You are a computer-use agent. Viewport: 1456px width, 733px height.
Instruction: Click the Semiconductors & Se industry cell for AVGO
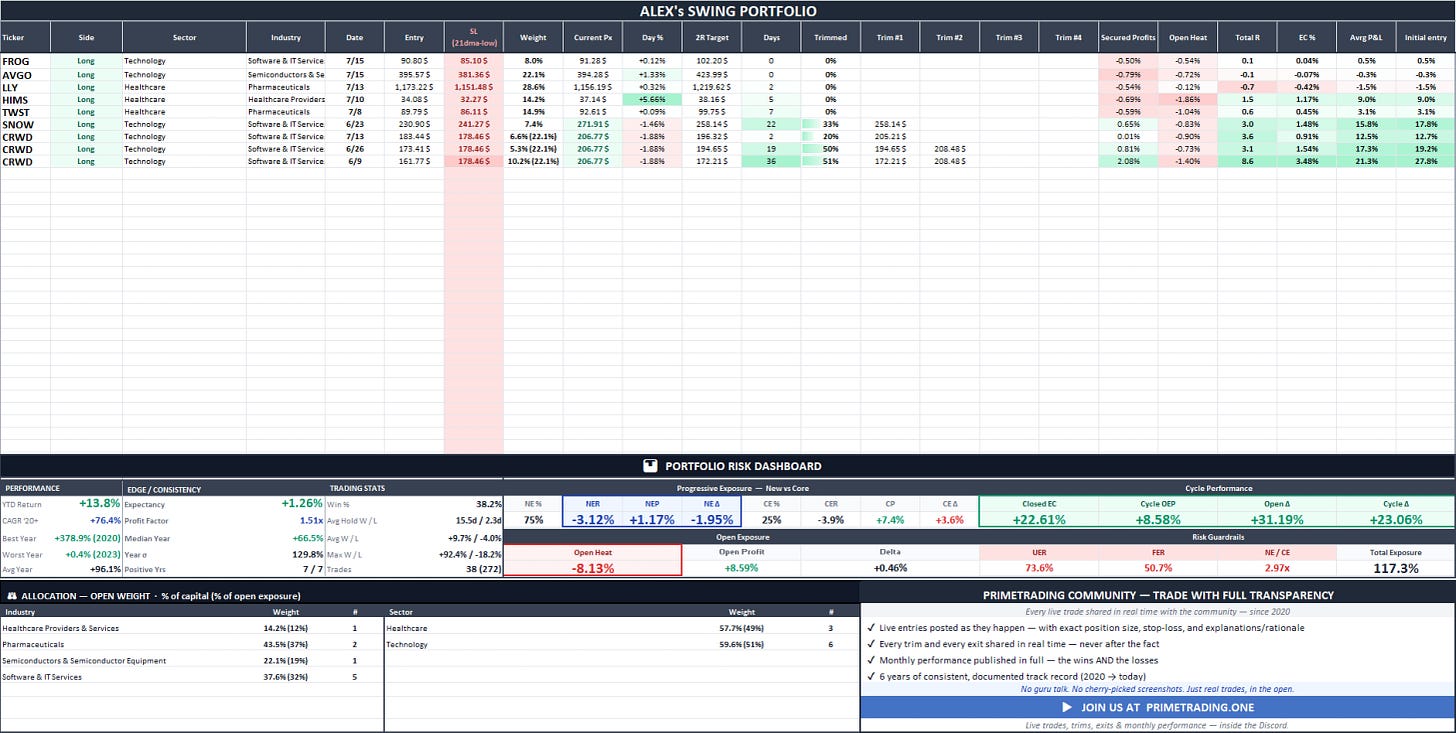(x=285, y=74)
